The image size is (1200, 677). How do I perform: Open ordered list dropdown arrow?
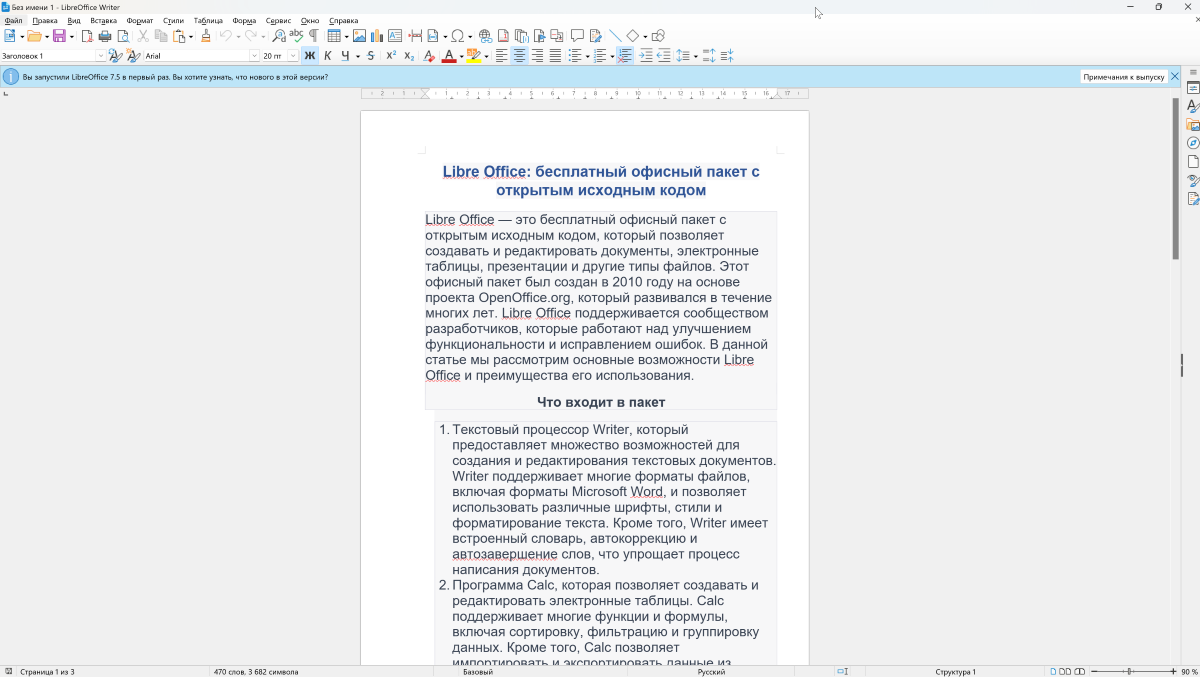coord(612,56)
